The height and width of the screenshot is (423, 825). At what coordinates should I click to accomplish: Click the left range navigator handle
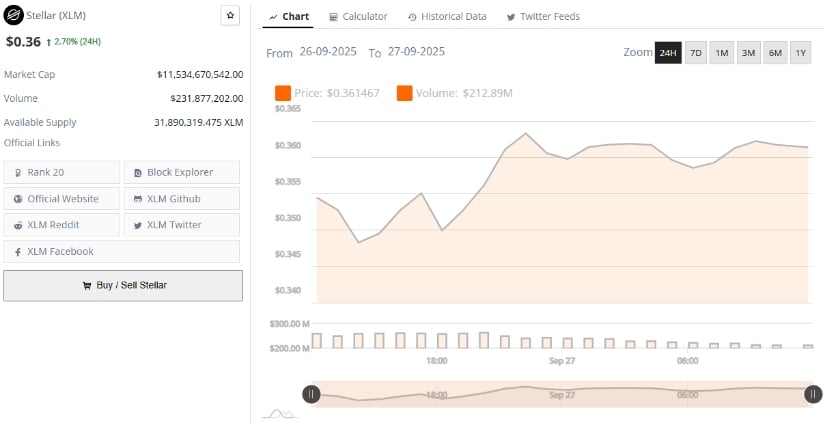click(311, 394)
